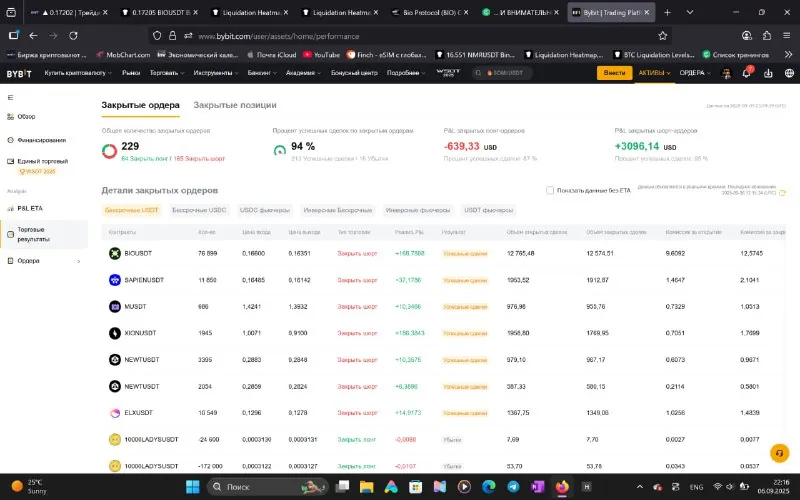Screen dimensions: 800x500
Task: Show more bookmarks chevron
Action: point(788,55)
